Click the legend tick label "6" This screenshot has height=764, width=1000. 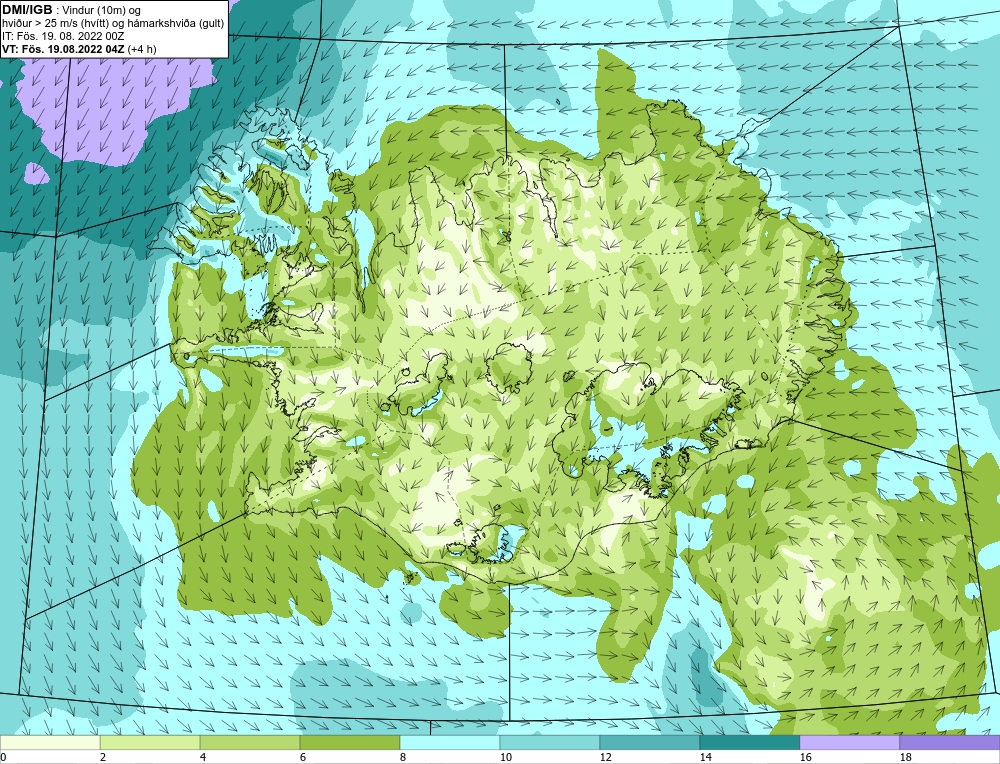(302, 757)
